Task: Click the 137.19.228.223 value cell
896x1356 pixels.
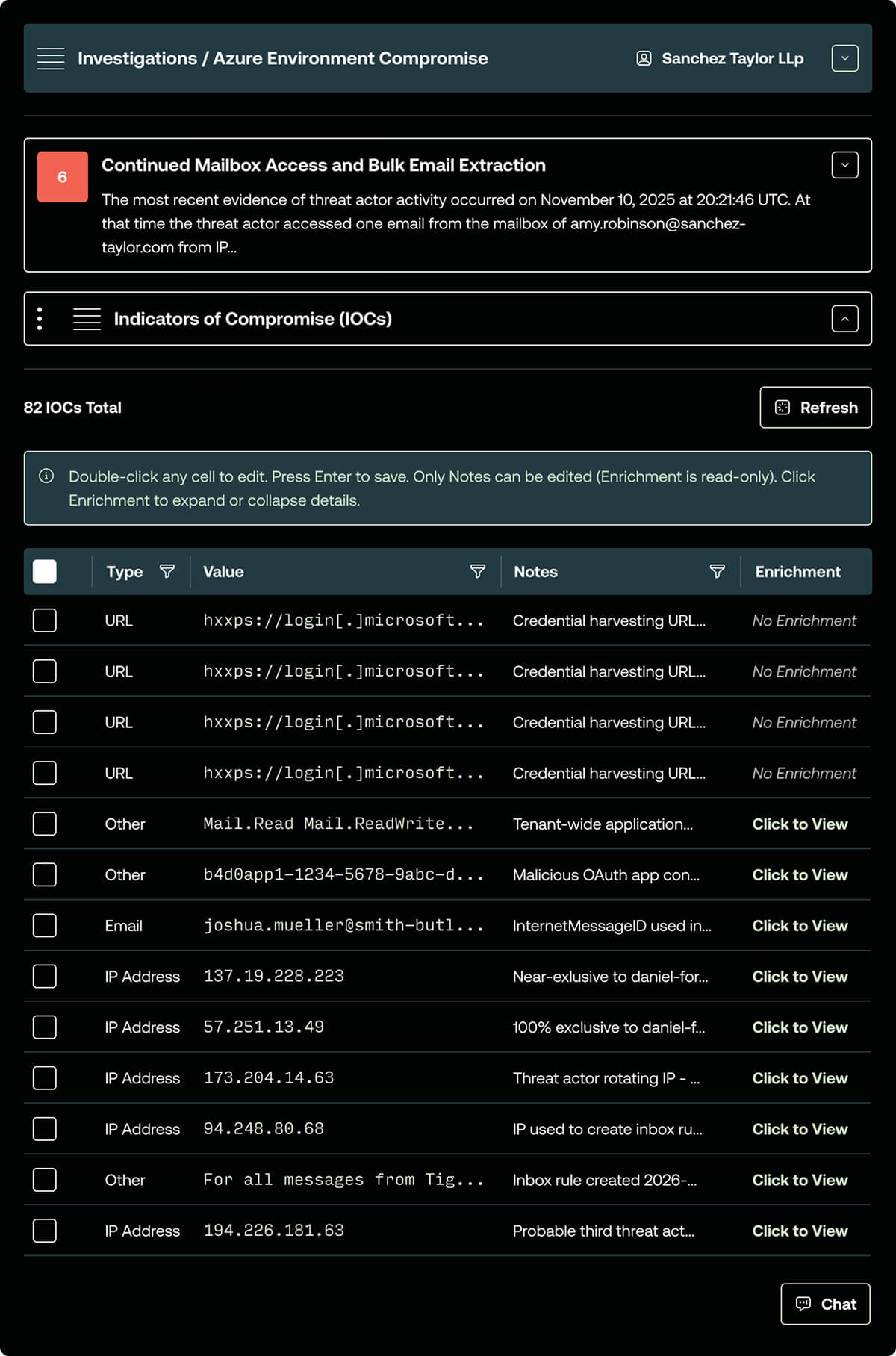Action: [273, 976]
